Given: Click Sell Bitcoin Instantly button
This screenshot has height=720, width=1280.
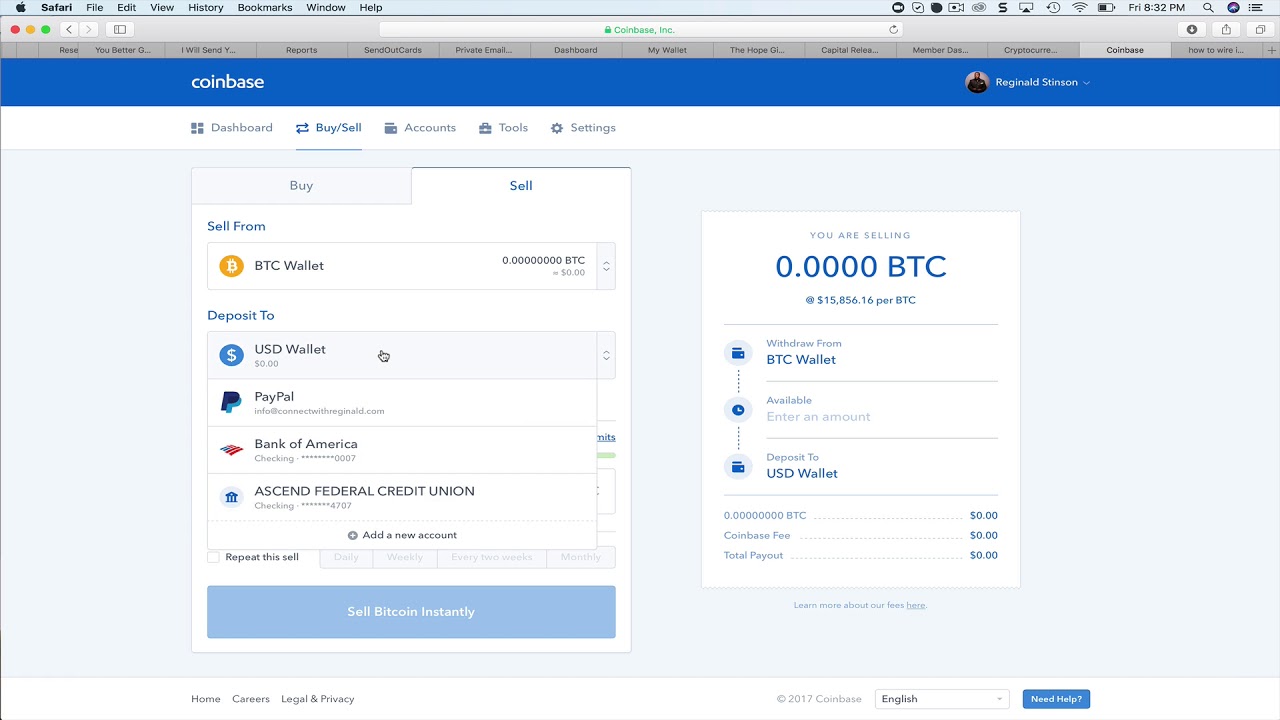Looking at the screenshot, I should pyautogui.click(x=411, y=612).
